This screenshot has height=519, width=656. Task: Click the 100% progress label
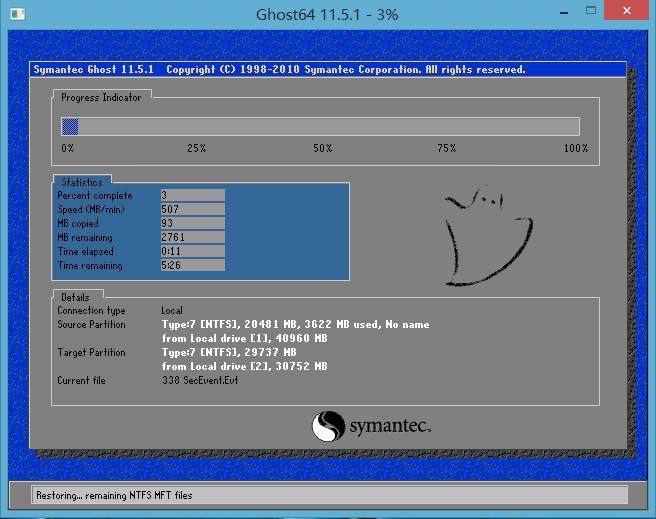[x=575, y=148]
